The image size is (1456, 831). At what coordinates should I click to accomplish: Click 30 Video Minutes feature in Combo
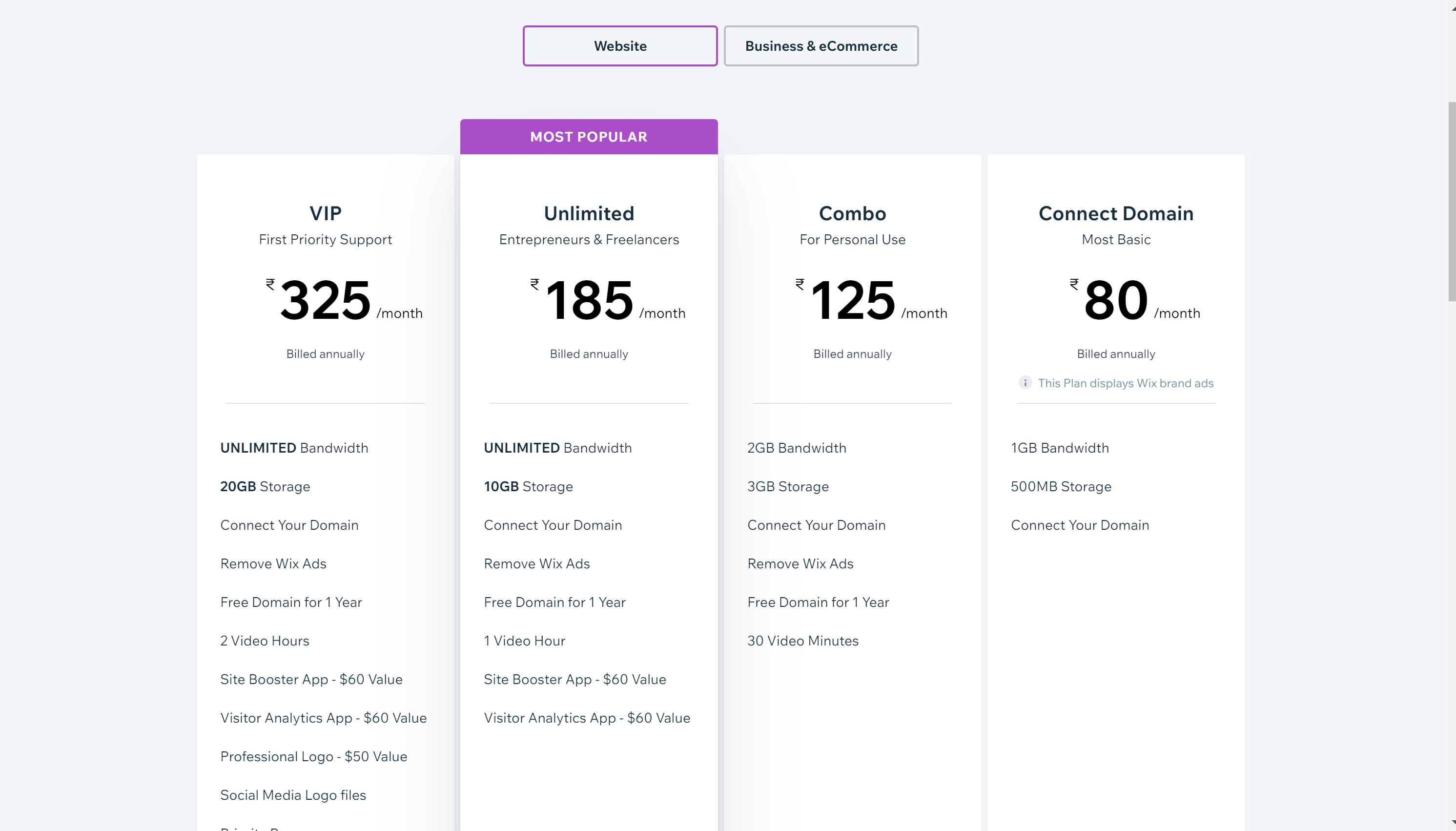802,641
